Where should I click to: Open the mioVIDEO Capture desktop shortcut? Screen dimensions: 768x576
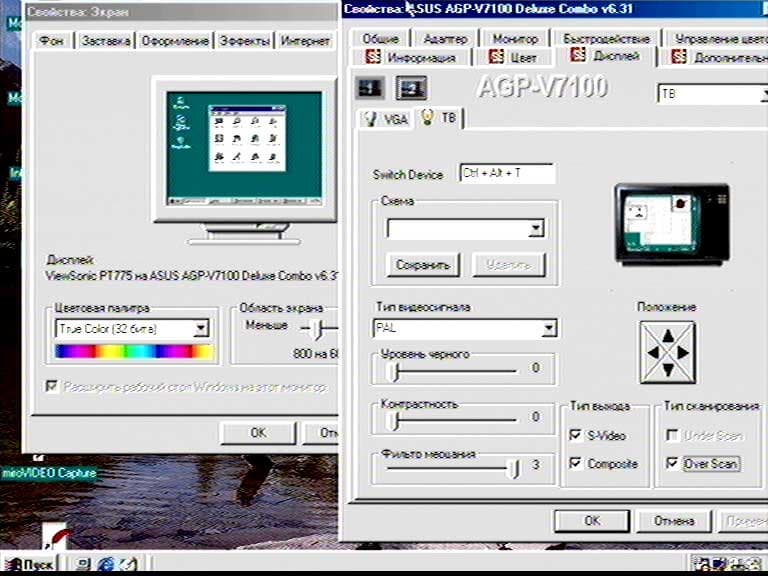(x=48, y=473)
